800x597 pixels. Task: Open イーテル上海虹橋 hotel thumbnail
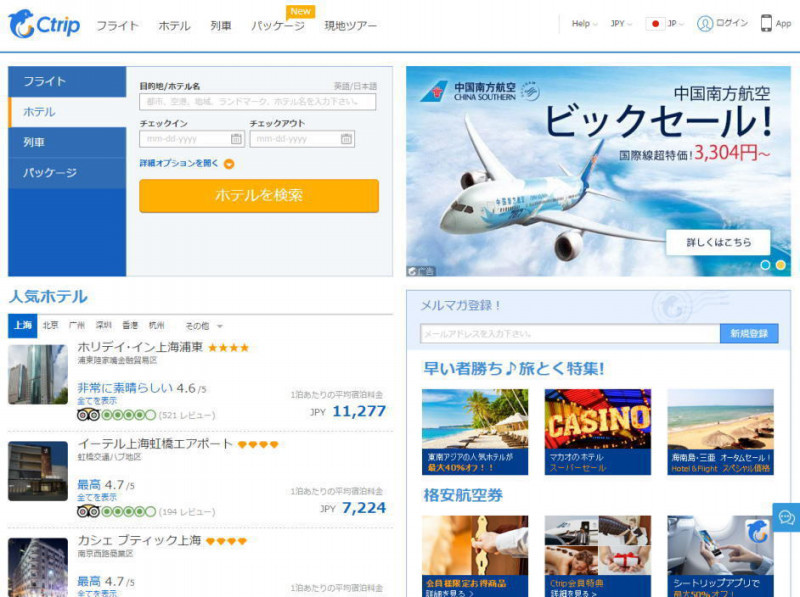pyautogui.click(x=38, y=471)
